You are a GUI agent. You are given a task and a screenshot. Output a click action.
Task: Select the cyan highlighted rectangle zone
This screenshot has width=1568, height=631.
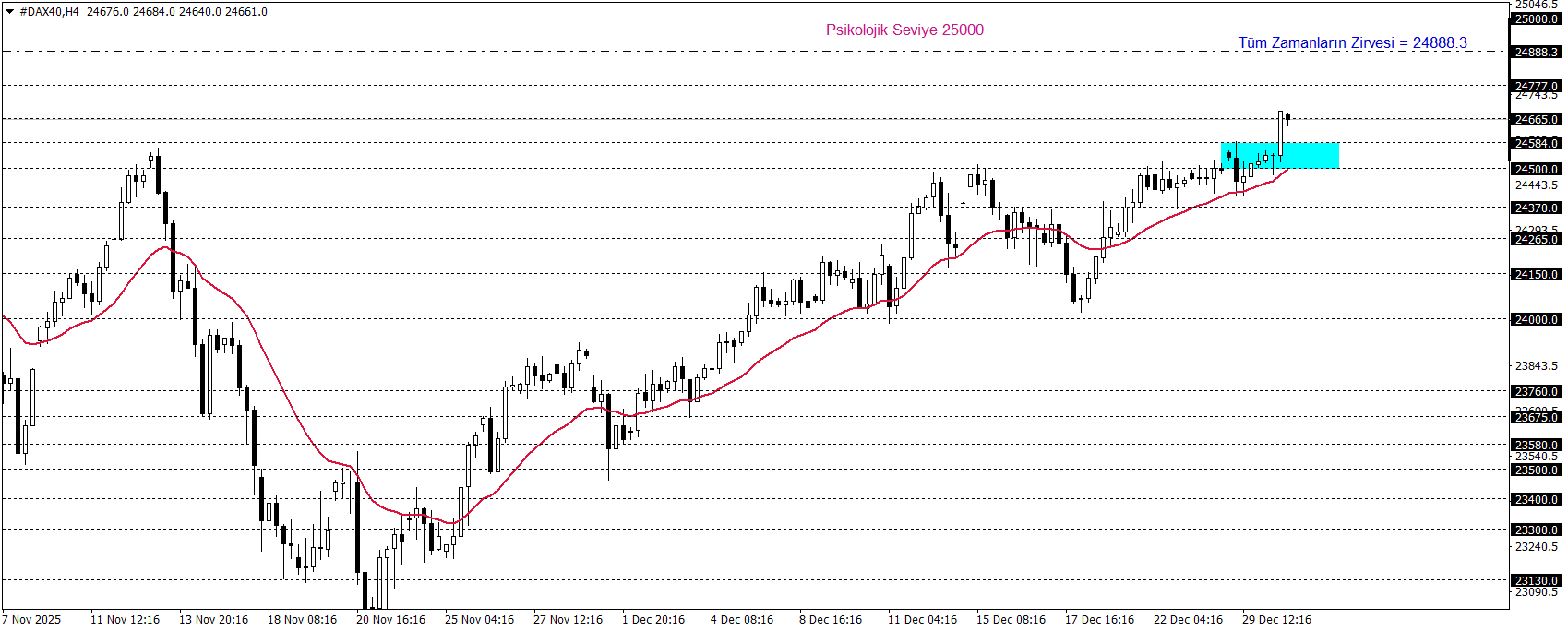pos(1279,155)
